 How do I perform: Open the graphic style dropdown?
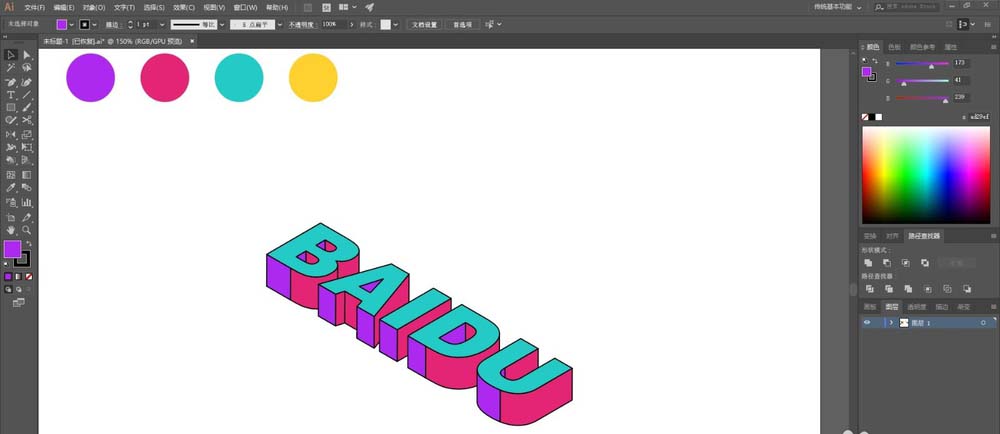395,24
